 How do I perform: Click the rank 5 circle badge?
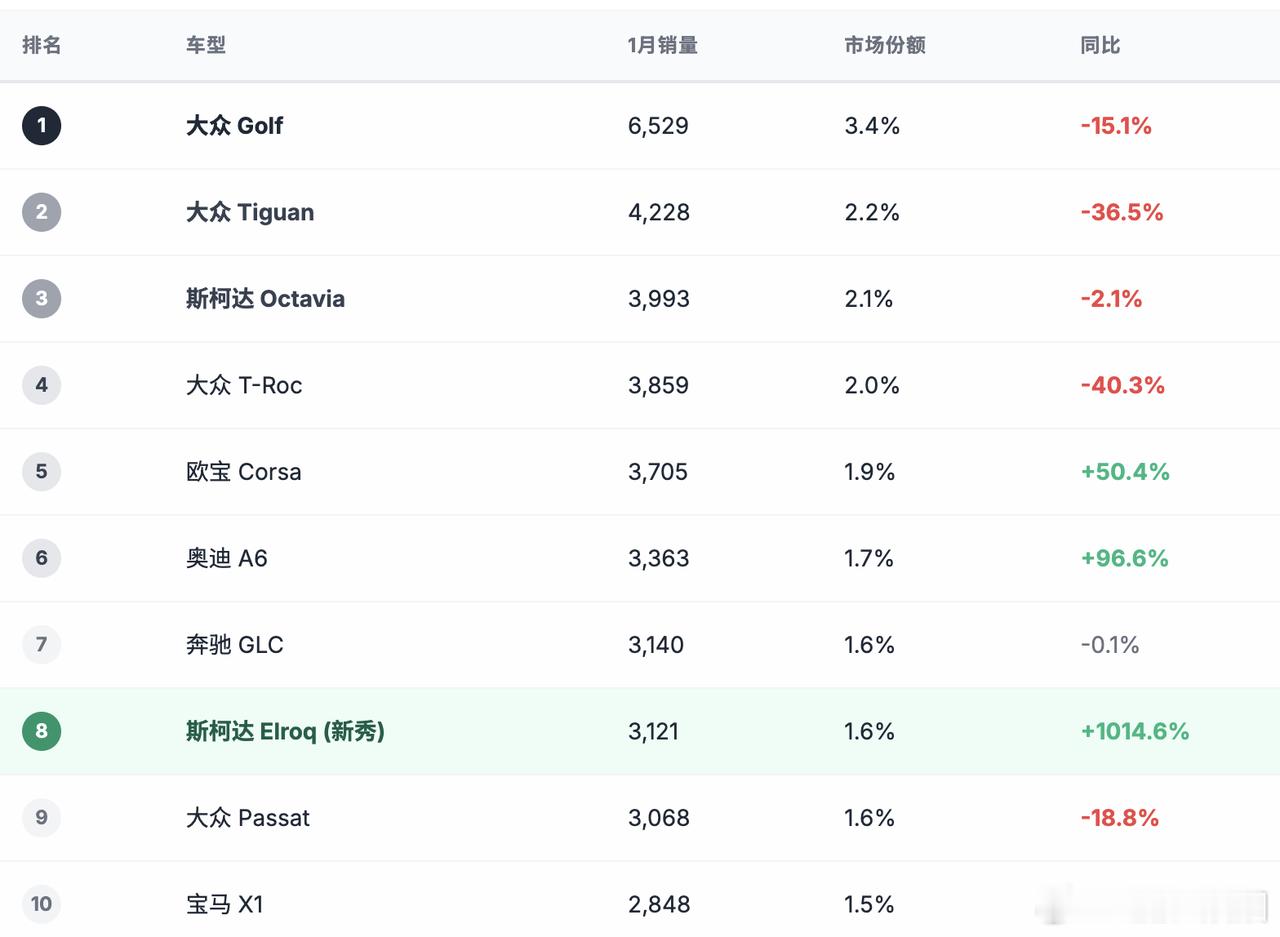coord(41,471)
